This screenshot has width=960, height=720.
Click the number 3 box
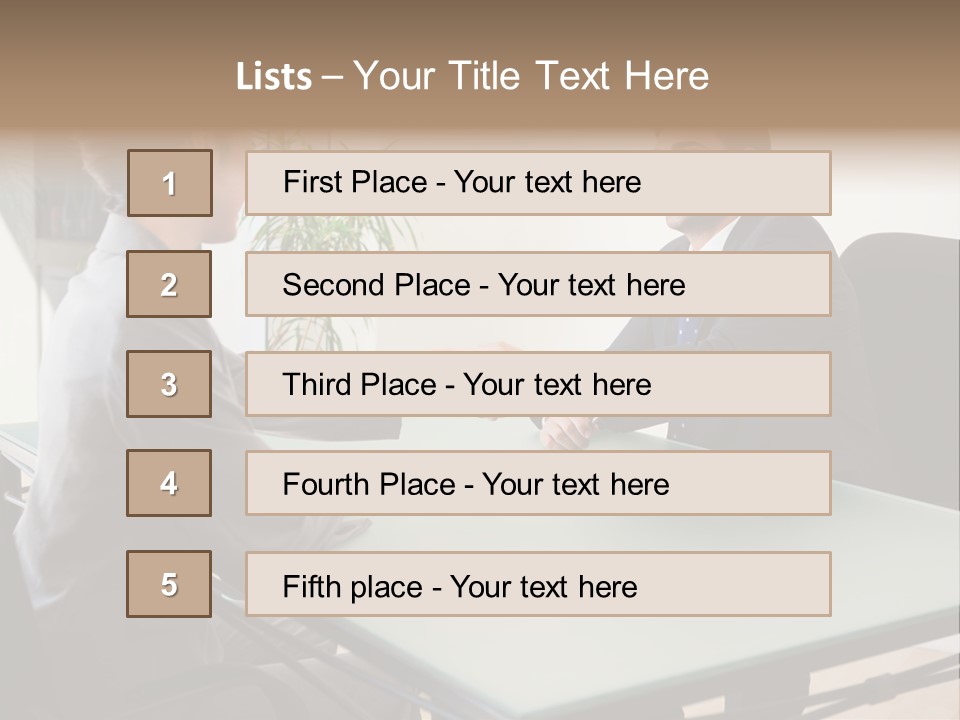pos(169,384)
